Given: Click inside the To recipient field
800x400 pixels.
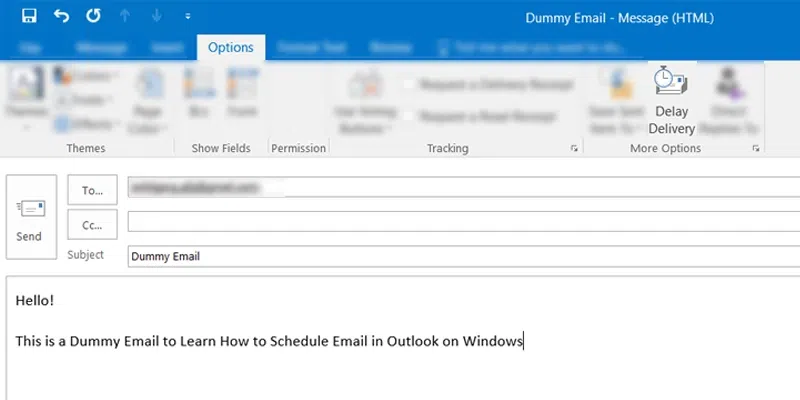Looking at the screenshot, I should [x=464, y=187].
